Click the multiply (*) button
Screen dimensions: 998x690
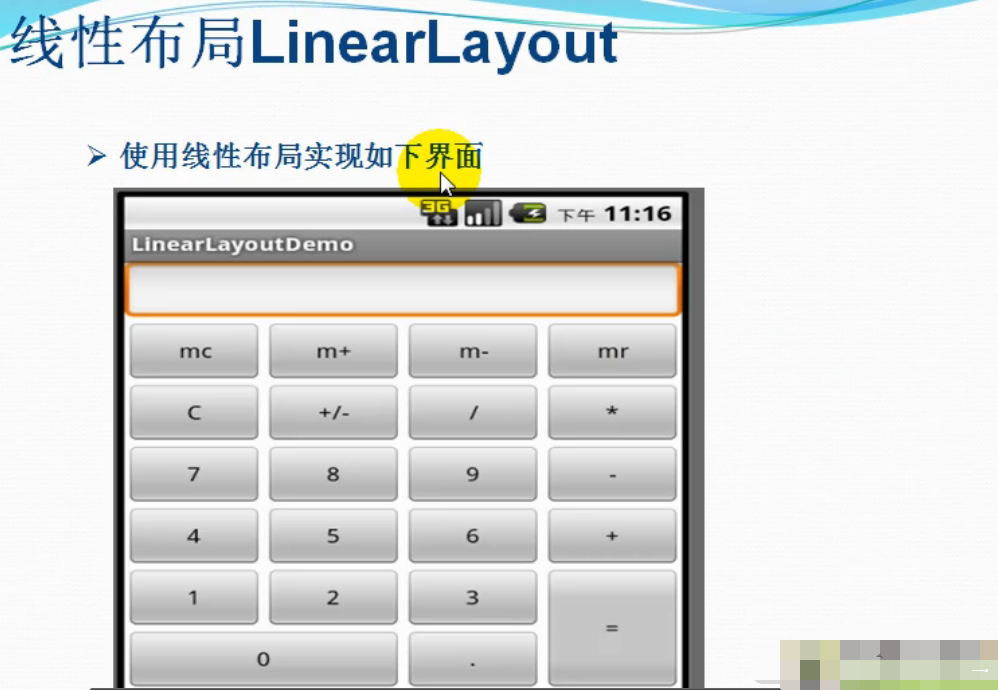(x=612, y=412)
